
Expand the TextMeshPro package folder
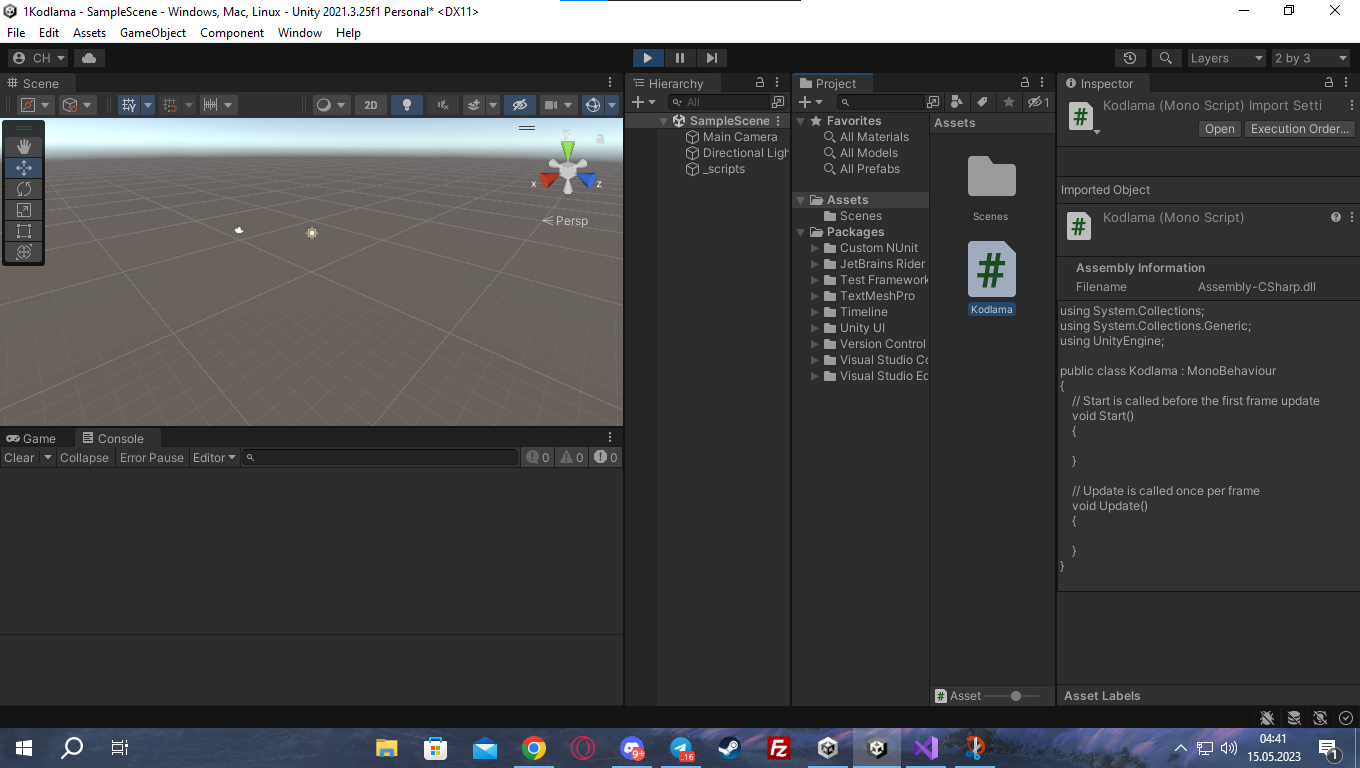pos(815,296)
